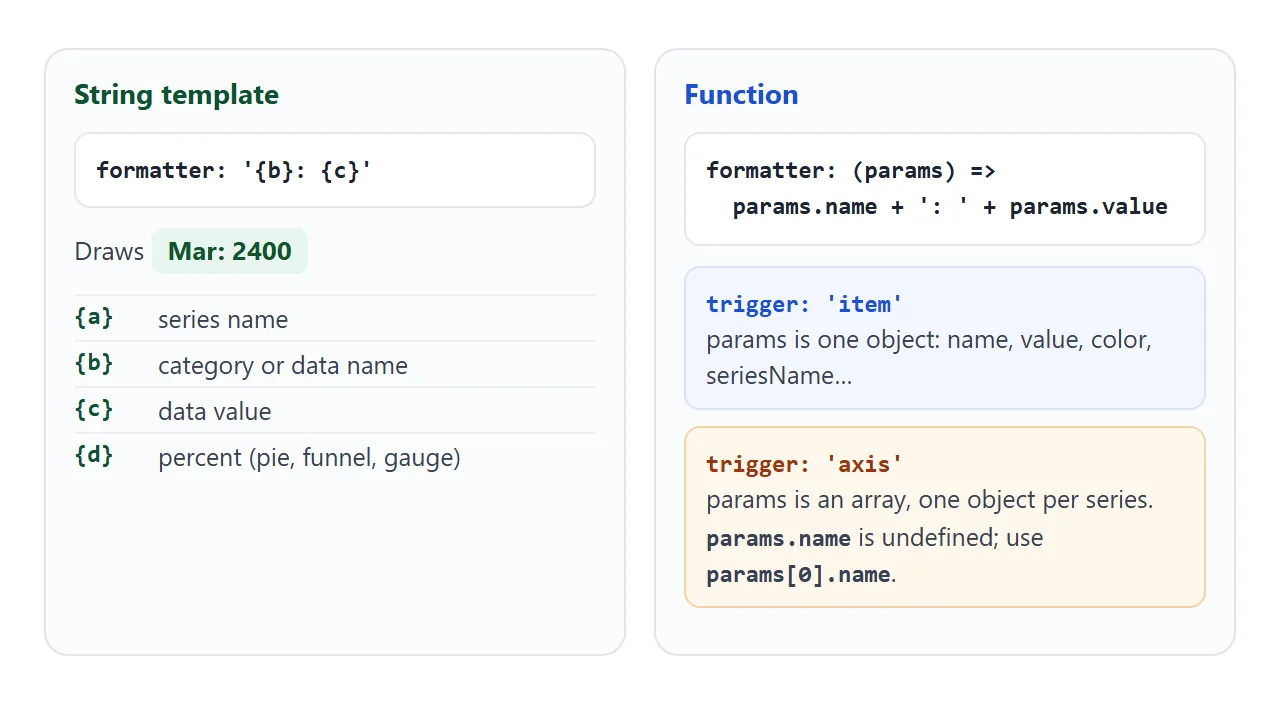Click 'params is one object' description
Screen dimensions: 1280x708
[x=929, y=358]
